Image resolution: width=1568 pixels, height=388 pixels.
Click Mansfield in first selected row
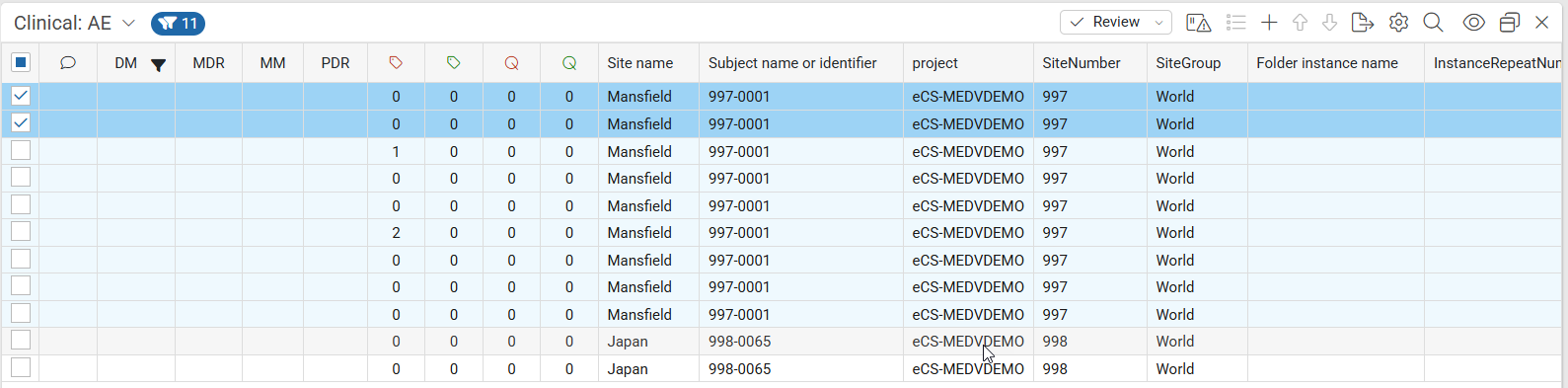coord(639,97)
